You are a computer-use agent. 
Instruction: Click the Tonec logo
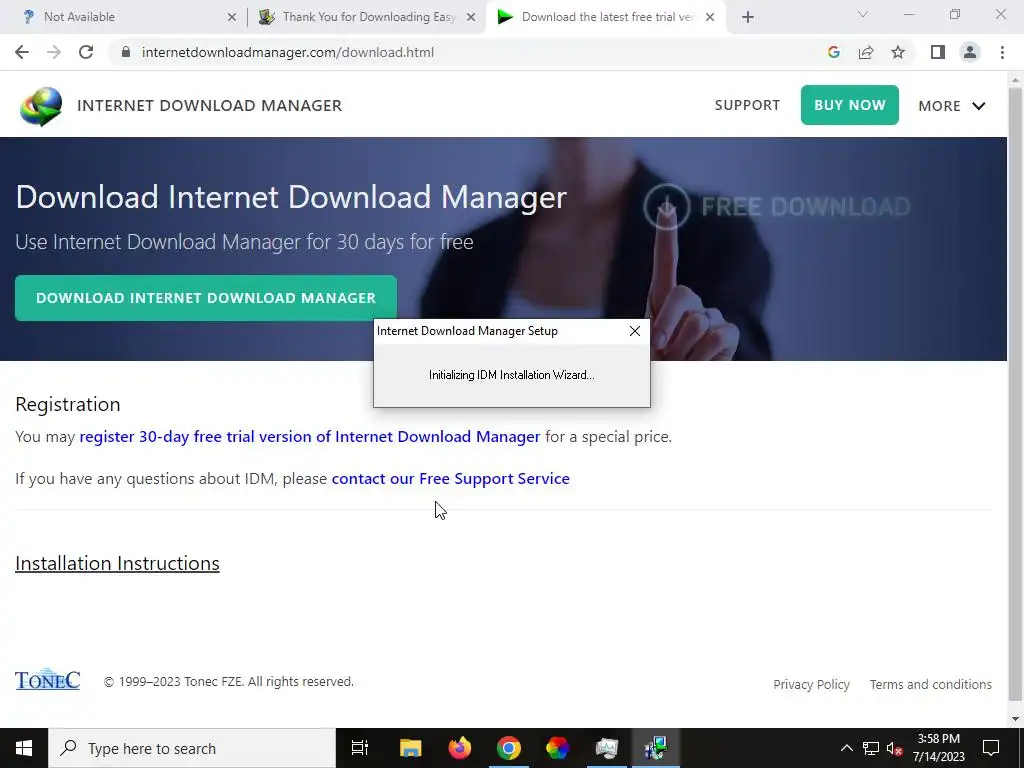pos(47,679)
